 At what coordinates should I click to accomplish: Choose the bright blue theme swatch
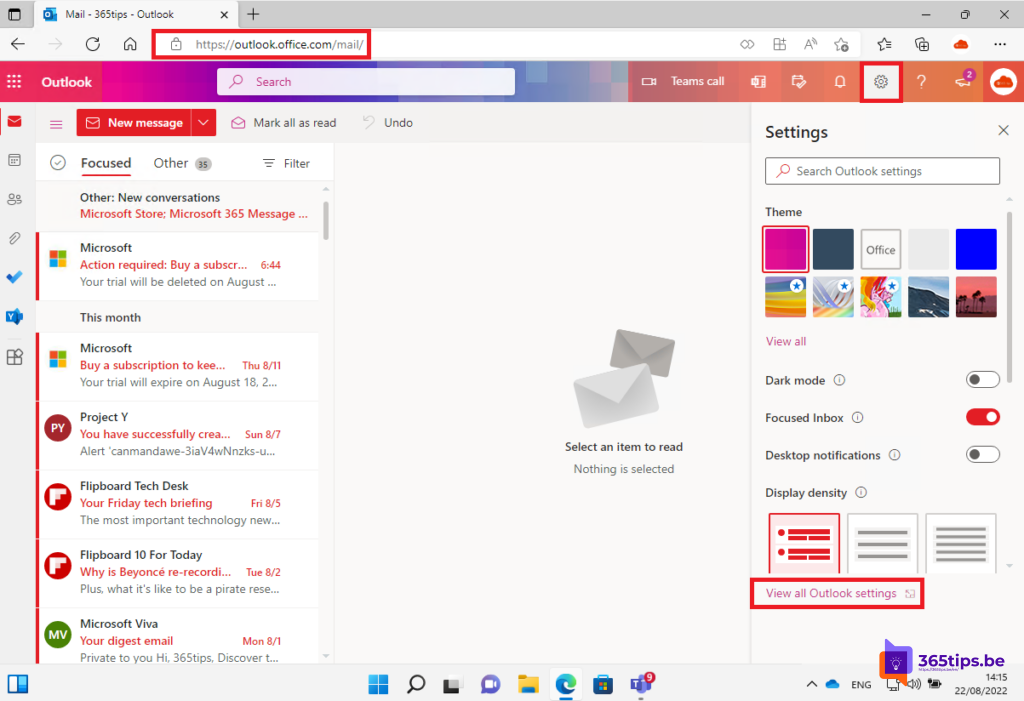(x=975, y=250)
